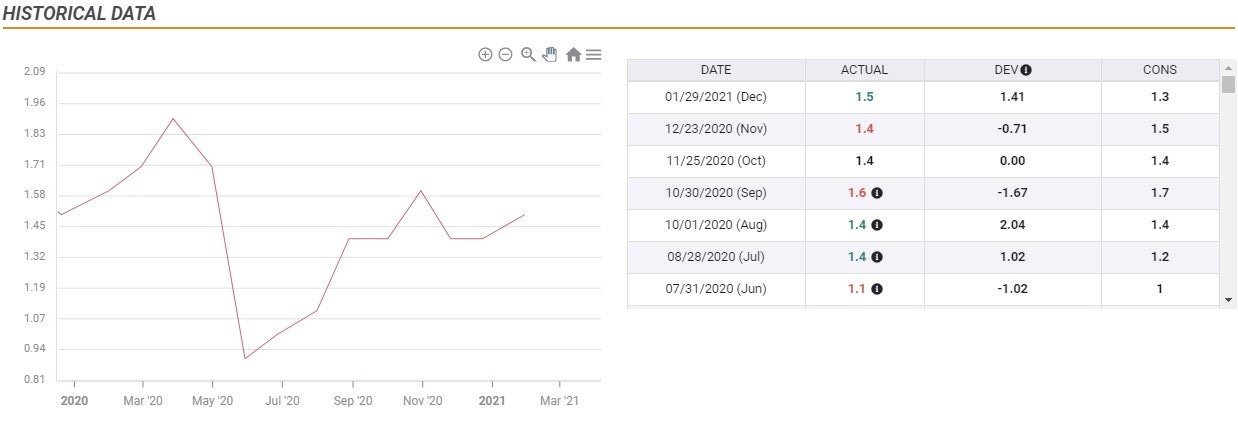The image size is (1238, 422).
Task: Click the DATE column header
Action: [x=716, y=70]
